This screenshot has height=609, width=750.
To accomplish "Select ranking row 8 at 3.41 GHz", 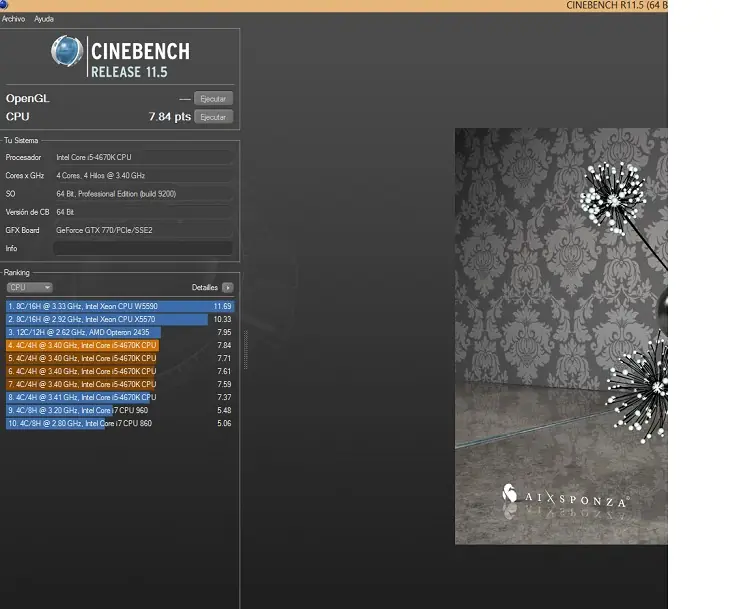I will tap(120, 397).
